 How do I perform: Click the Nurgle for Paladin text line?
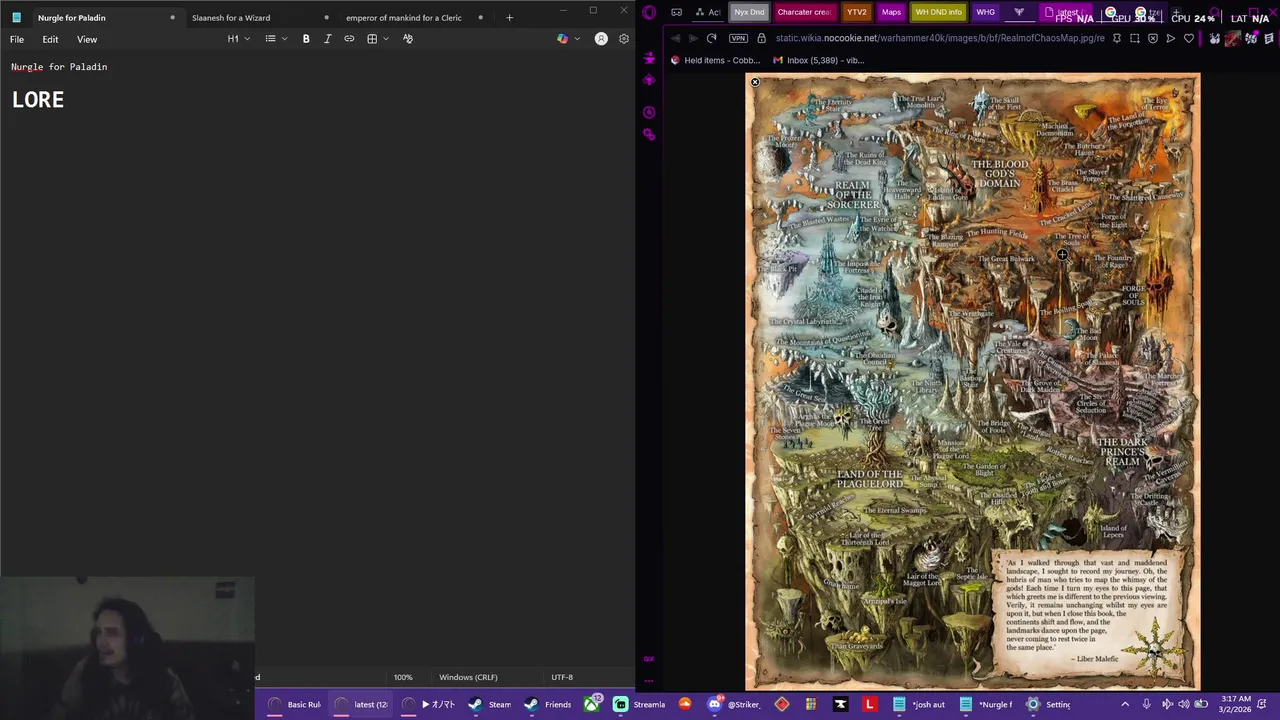(59, 67)
